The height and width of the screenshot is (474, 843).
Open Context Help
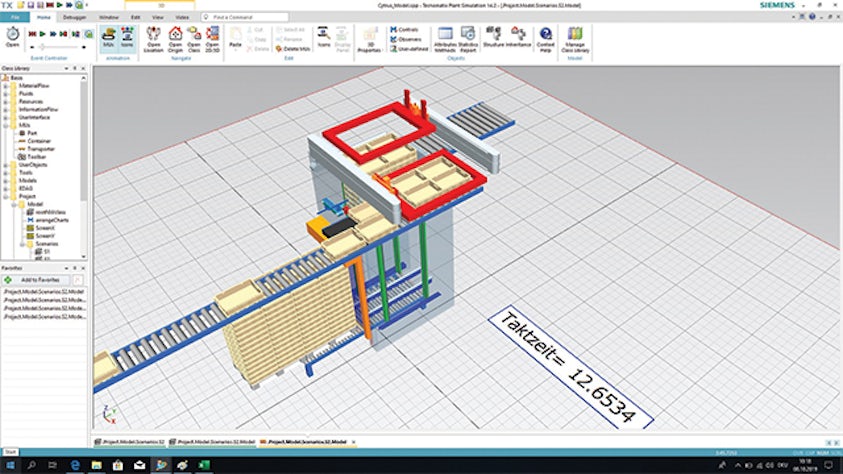[545, 39]
